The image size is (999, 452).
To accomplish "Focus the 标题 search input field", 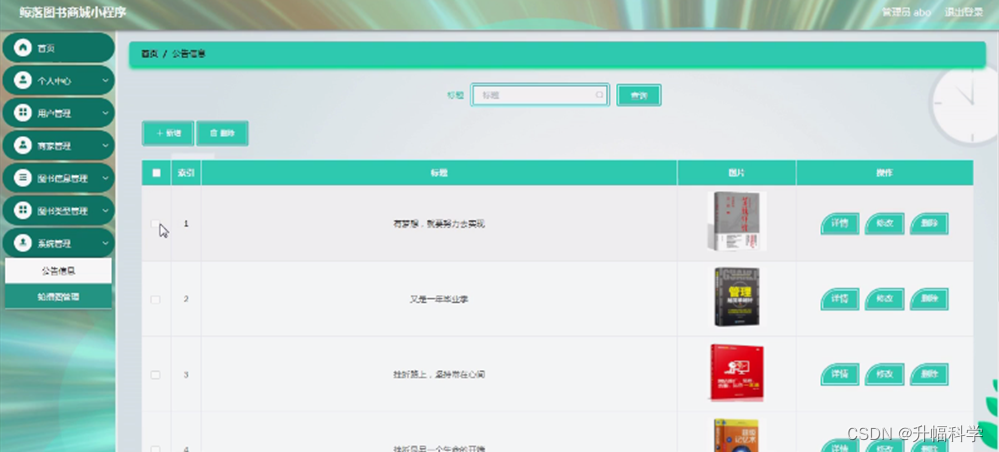I will click(x=540, y=95).
